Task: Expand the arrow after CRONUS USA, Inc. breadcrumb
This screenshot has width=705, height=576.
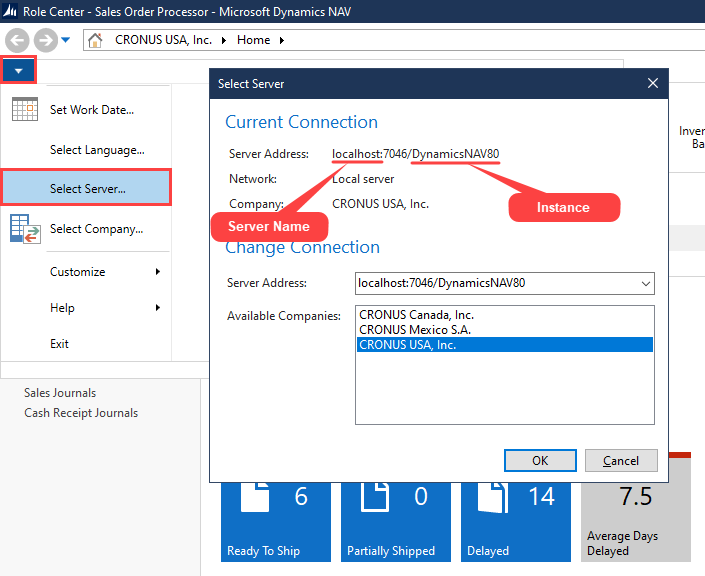Action: pos(224,40)
